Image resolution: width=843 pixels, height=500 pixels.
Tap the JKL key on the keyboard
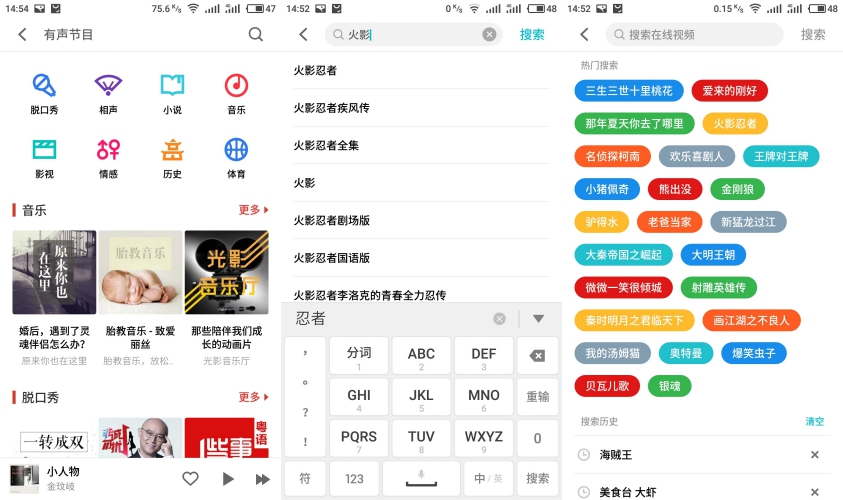421,397
